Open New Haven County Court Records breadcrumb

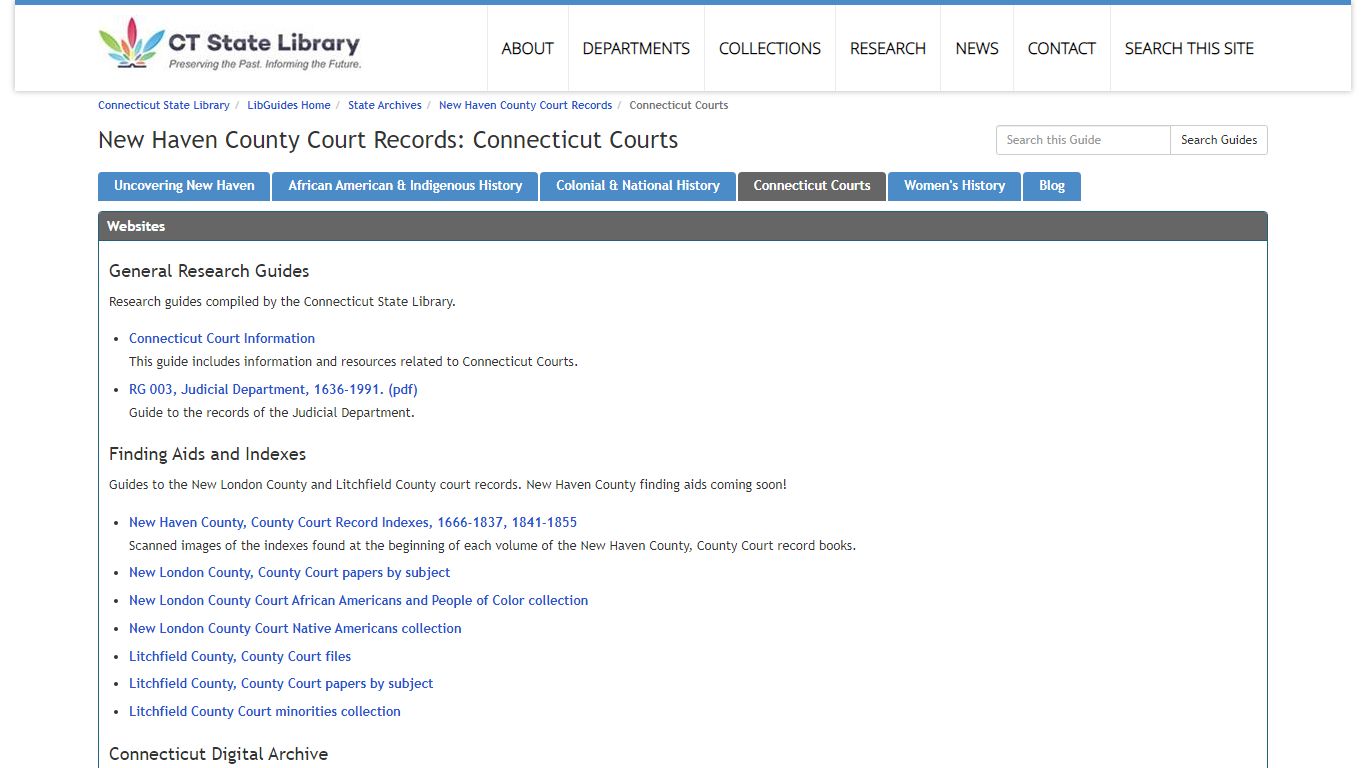[x=525, y=105]
